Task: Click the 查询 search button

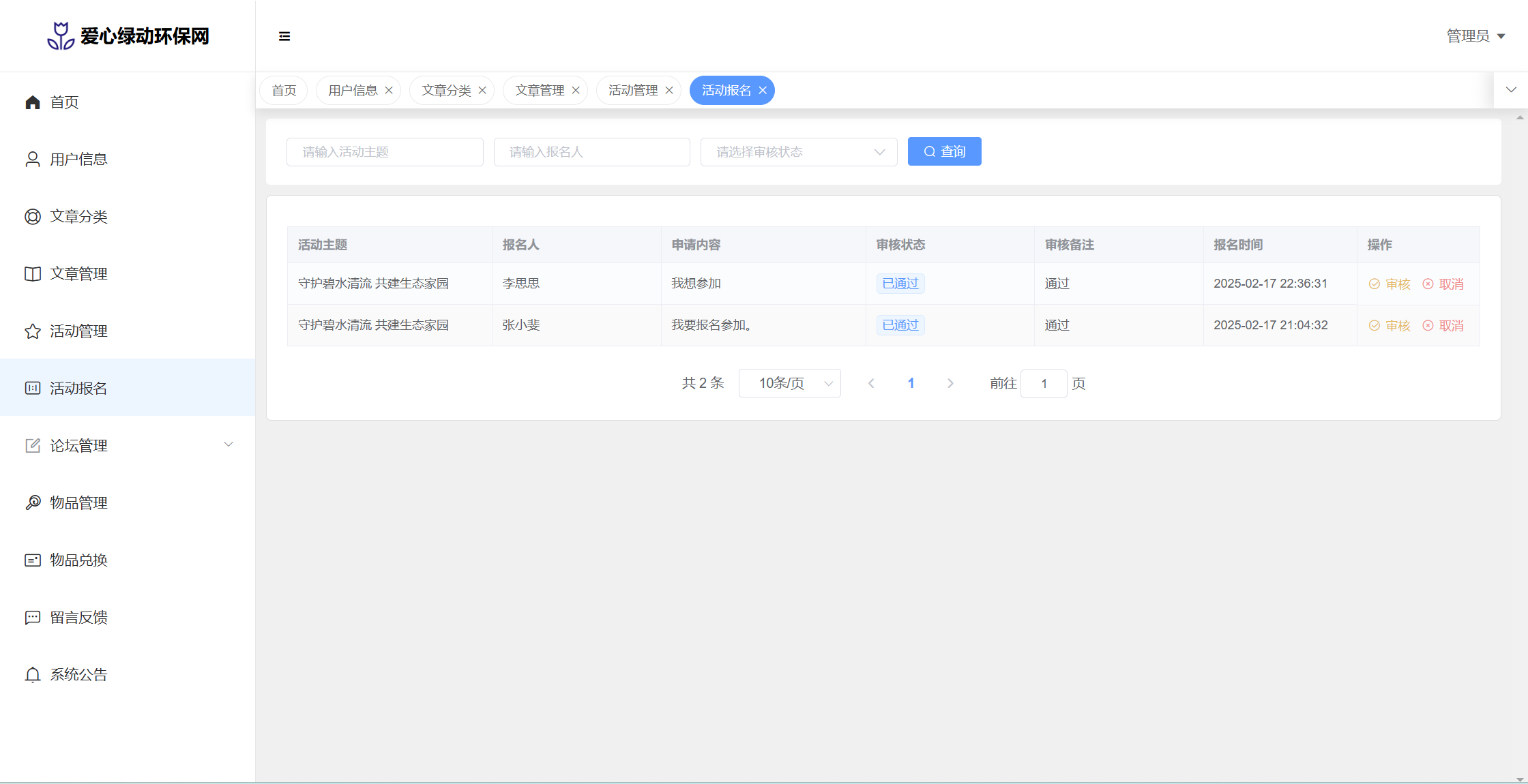Action: [x=944, y=151]
